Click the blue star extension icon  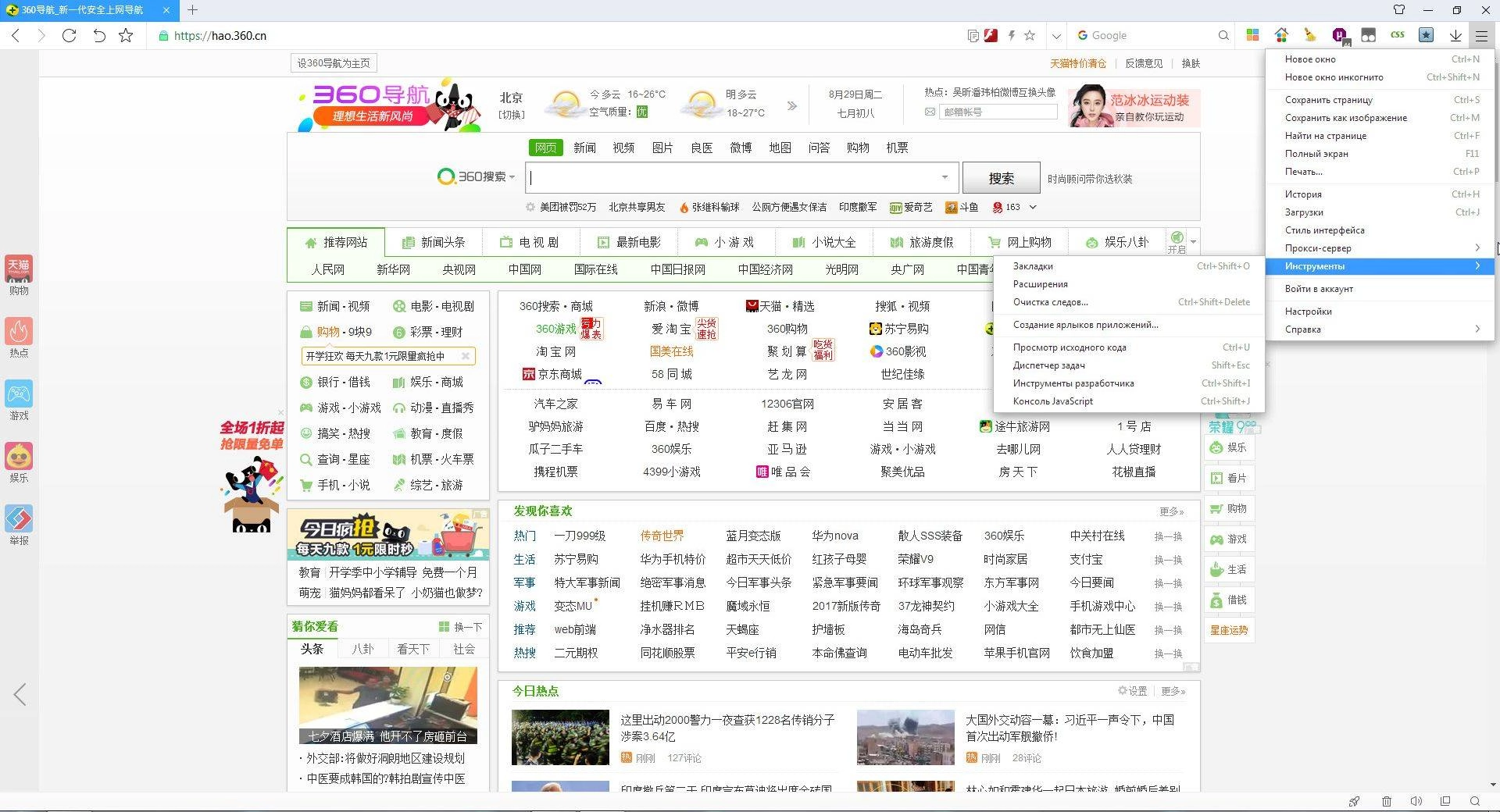pyautogui.click(x=1427, y=35)
